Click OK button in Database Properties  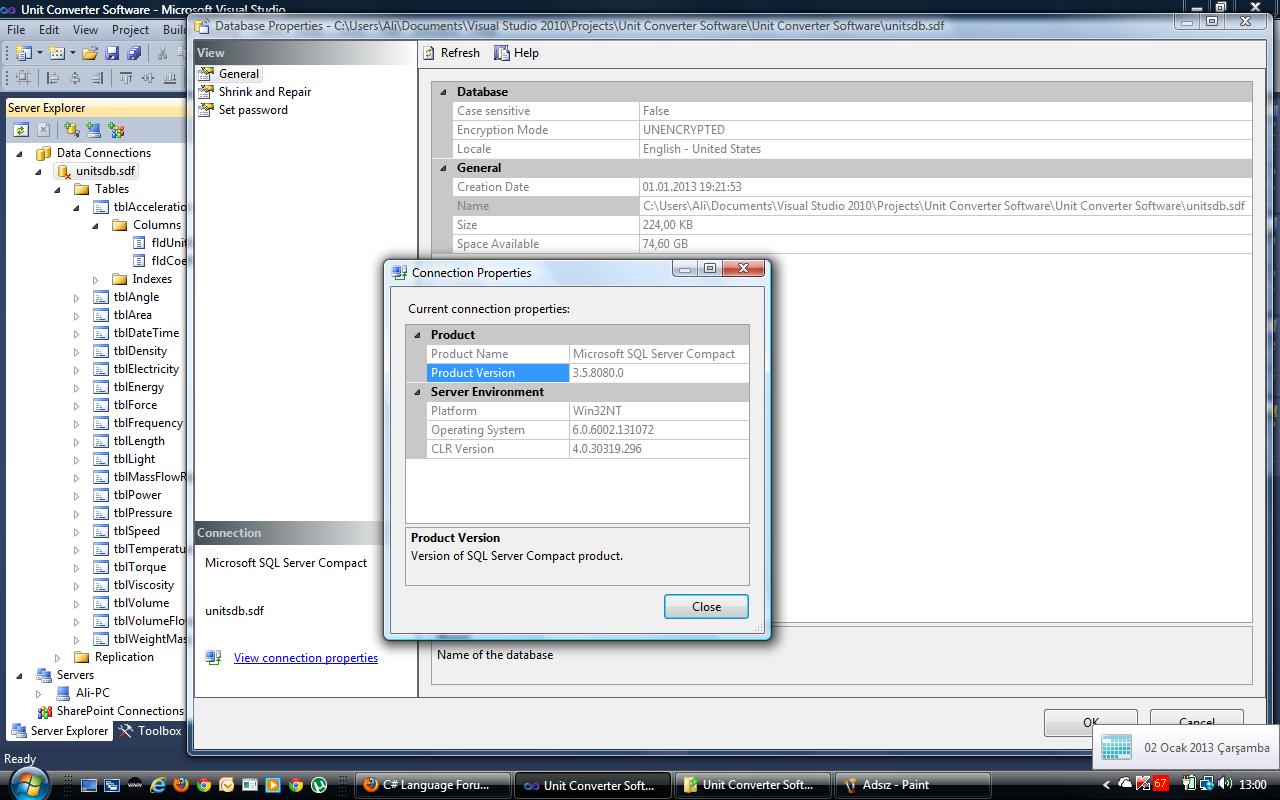(x=1090, y=721)
